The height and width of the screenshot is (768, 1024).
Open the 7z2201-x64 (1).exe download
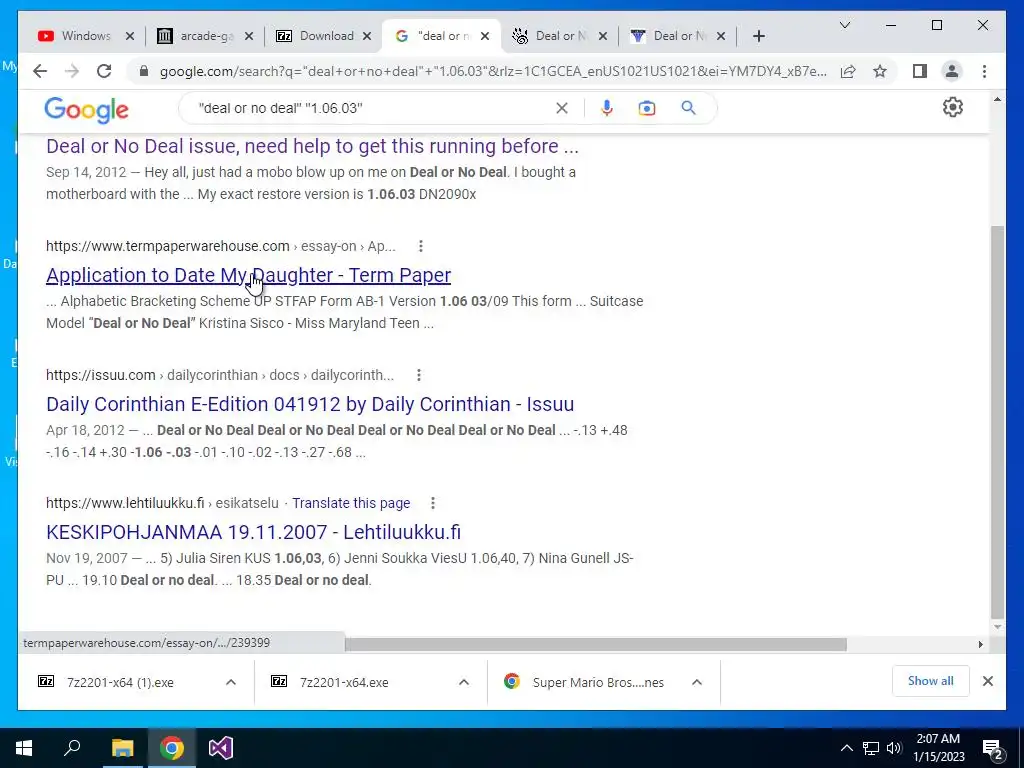pos(120,682)
